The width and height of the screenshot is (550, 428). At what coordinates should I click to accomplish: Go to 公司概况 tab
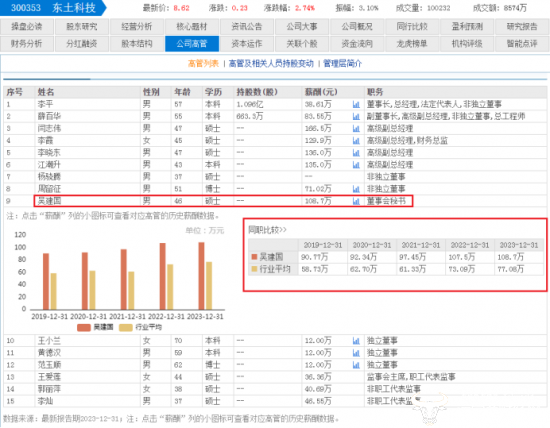pos(357,27)
